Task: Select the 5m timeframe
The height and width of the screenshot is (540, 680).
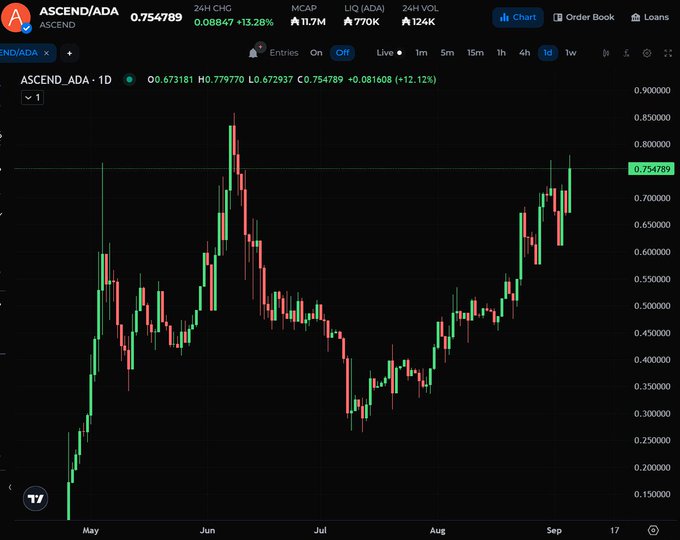Action: (x=447, y=53)
